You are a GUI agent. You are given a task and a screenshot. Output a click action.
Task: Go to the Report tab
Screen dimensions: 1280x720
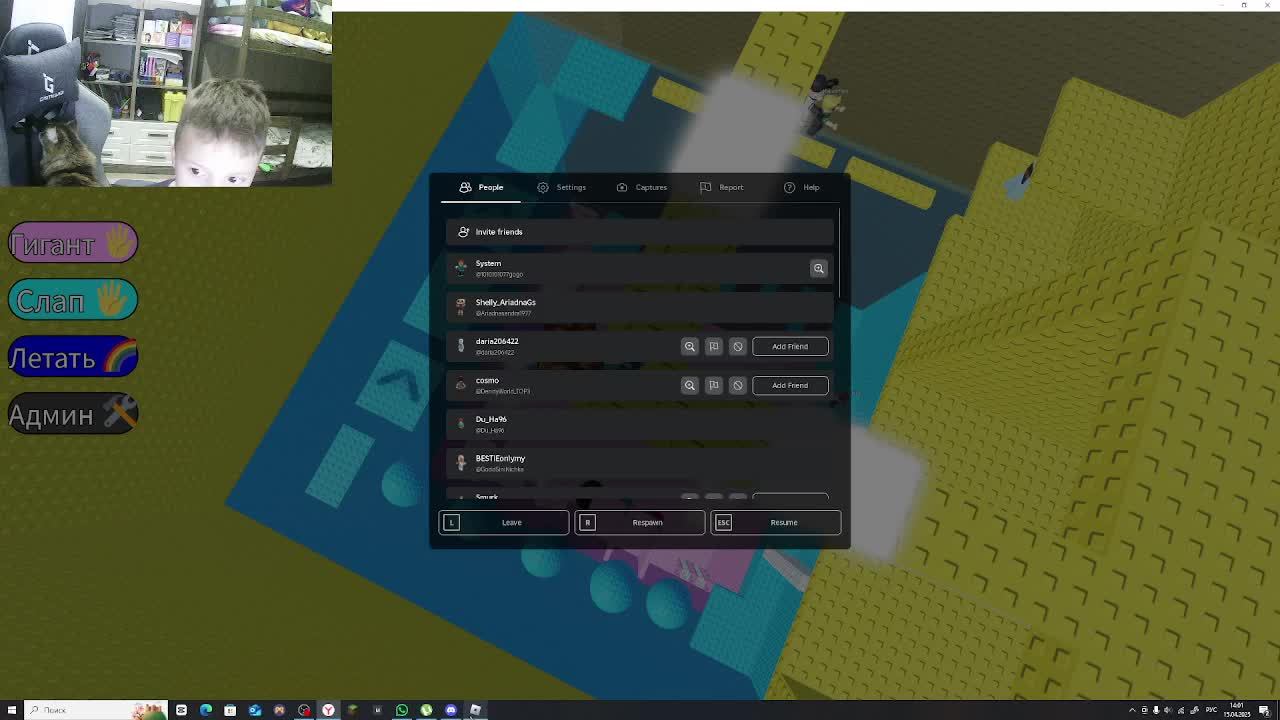721,187
